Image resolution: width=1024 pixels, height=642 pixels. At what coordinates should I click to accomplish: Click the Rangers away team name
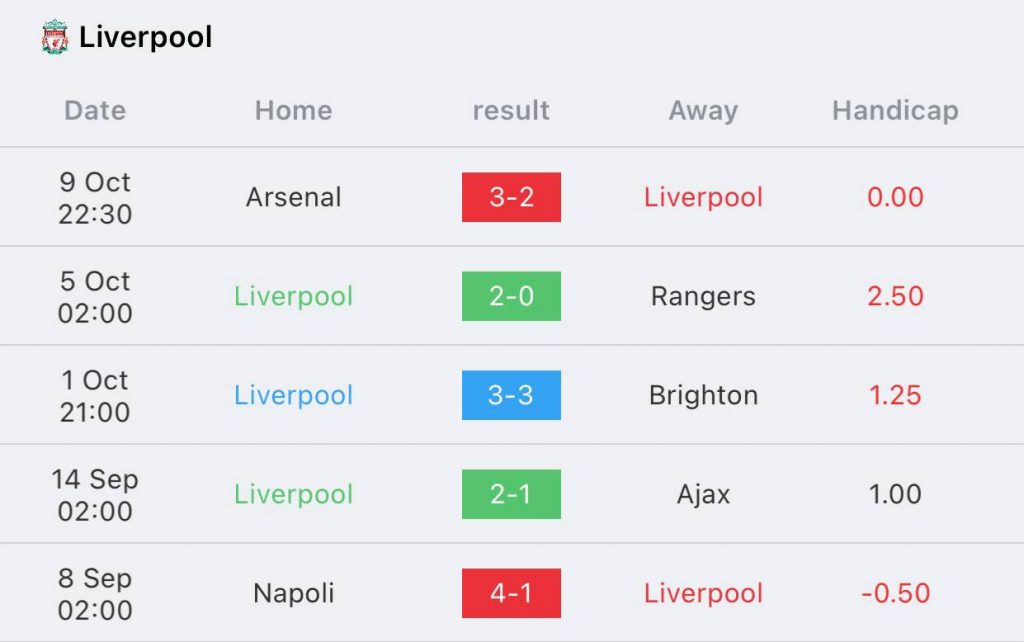(703, 297)
